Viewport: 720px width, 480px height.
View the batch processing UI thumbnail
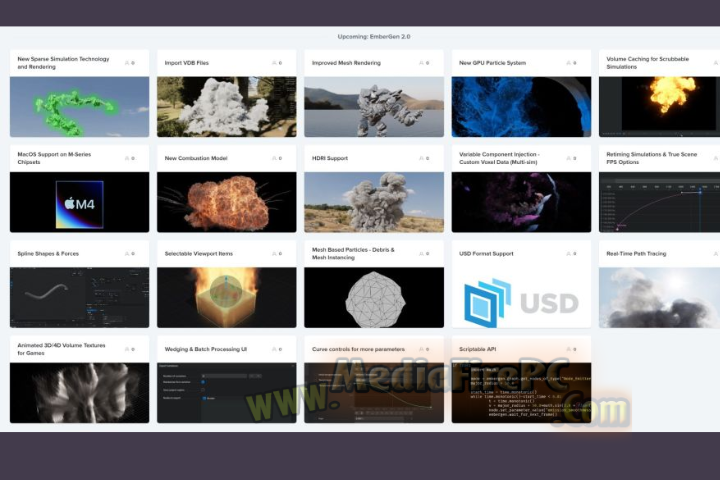click(x=227, y=393)
